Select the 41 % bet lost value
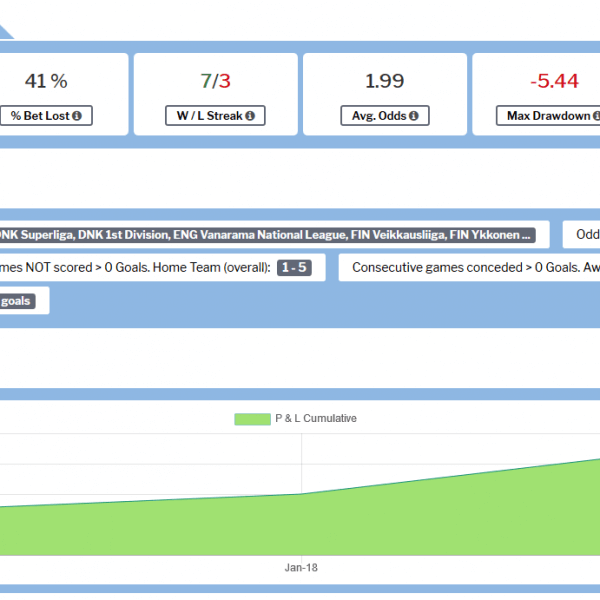Viewport: 600px width, 600px height. (x=46, y=81)
